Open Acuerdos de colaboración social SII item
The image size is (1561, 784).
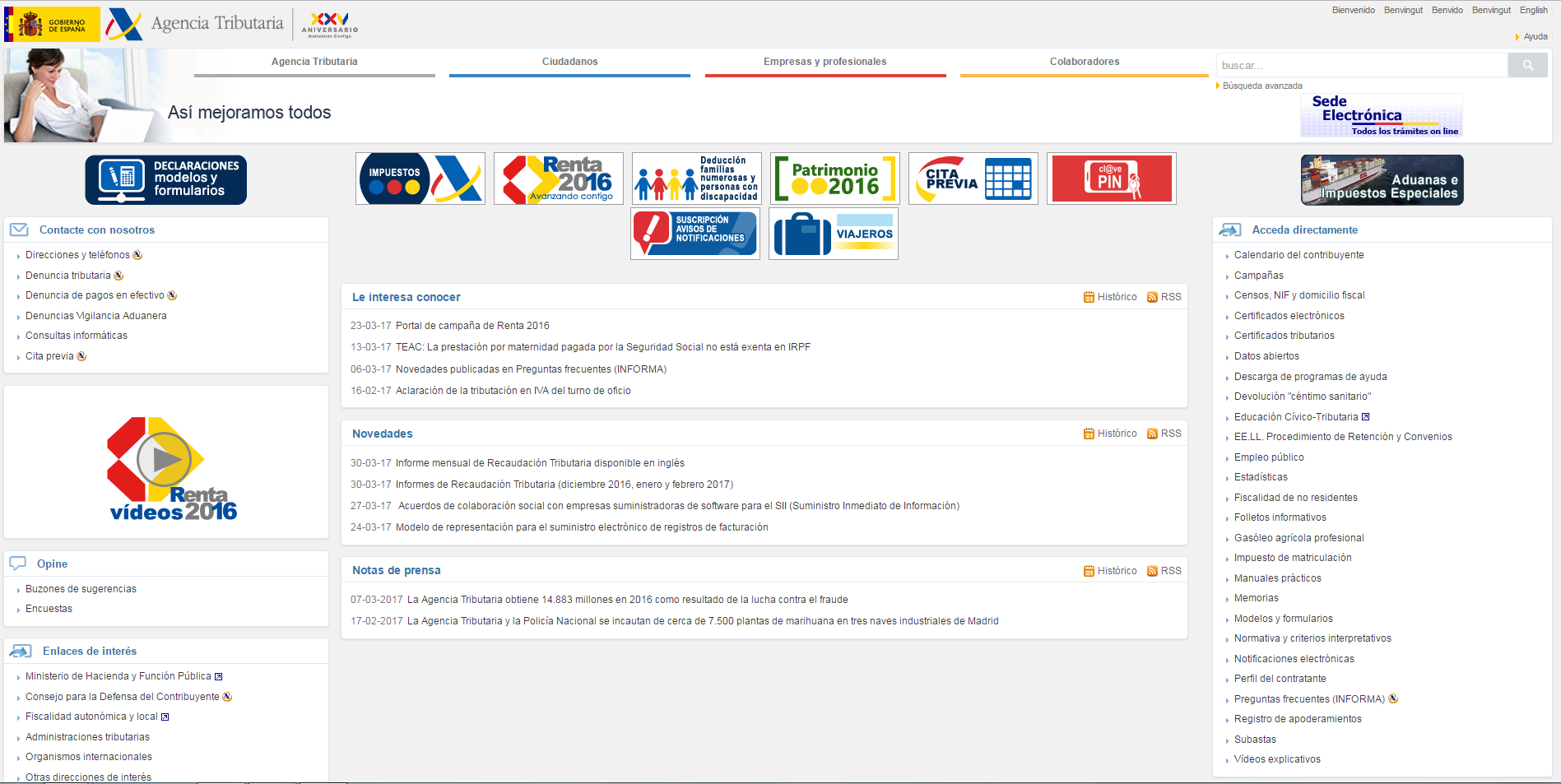[x=679, y=506]
